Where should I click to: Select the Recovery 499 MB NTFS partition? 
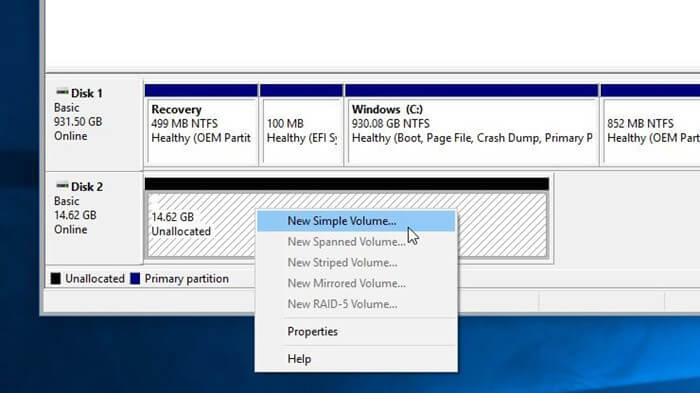tap(201, 132)
